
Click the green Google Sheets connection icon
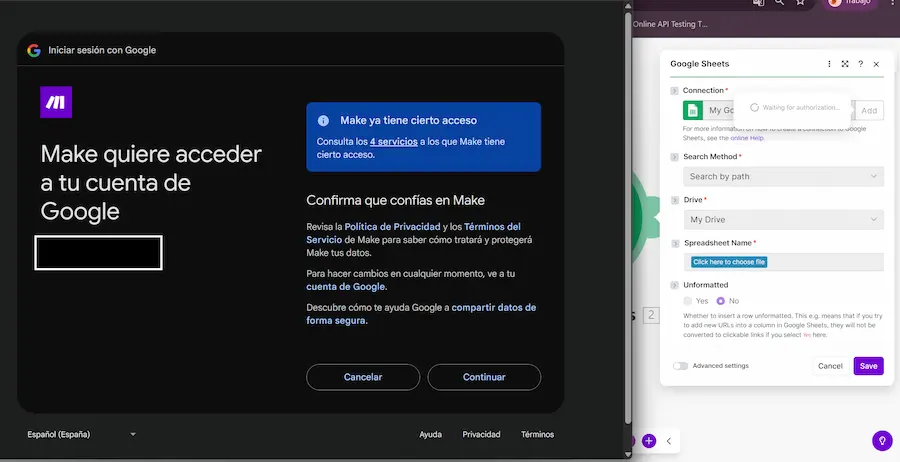[x=693, y=110]
